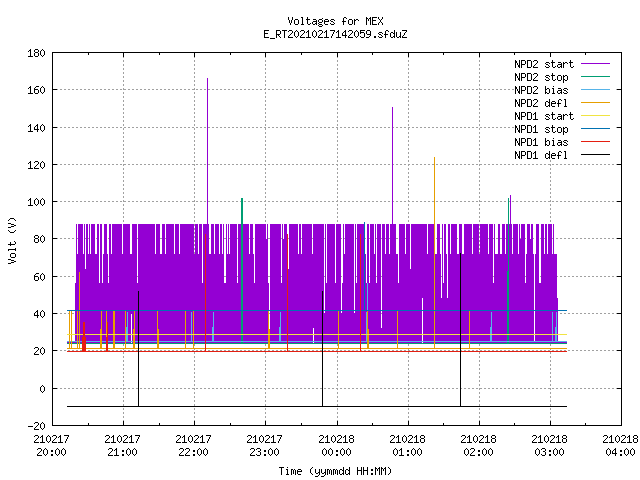Click the "NPD1 bias" legend label

coord(541,142)
